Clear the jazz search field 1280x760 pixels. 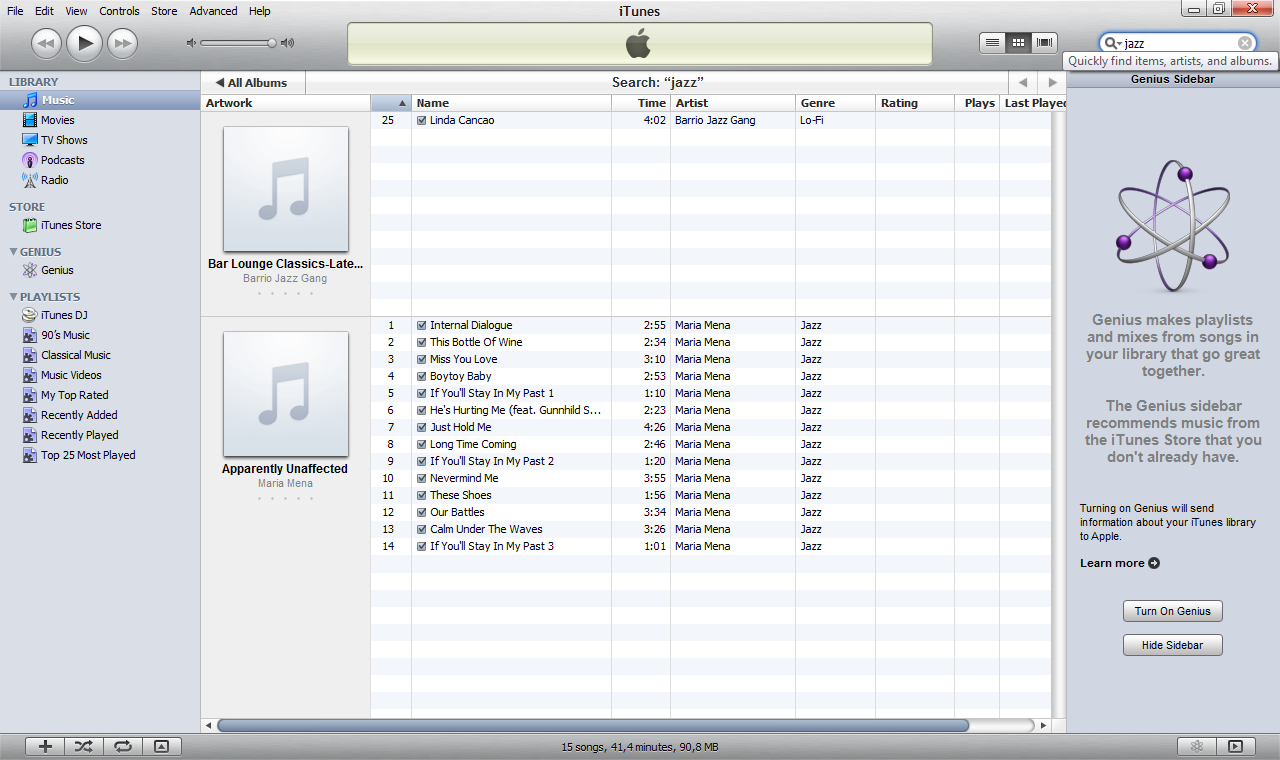point(1244,43)
